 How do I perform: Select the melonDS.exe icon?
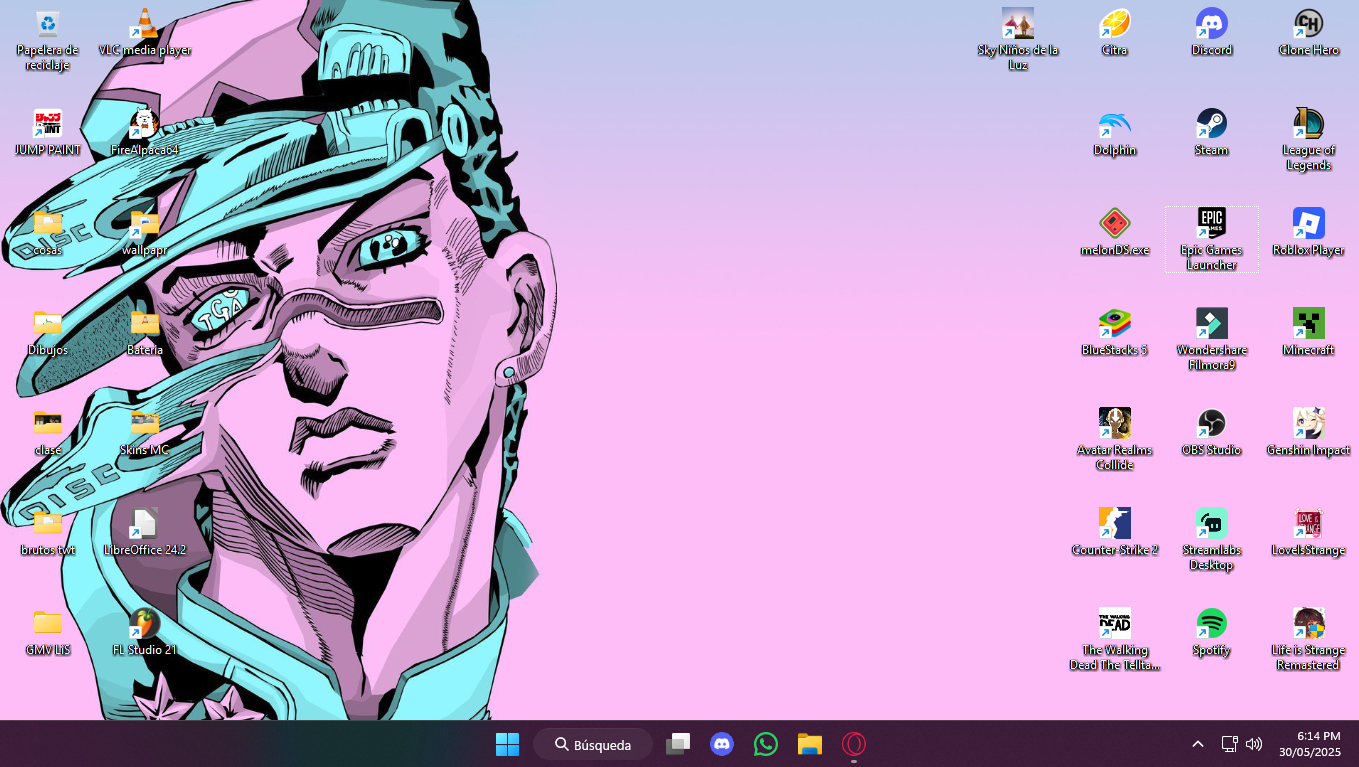[1114, 233]
